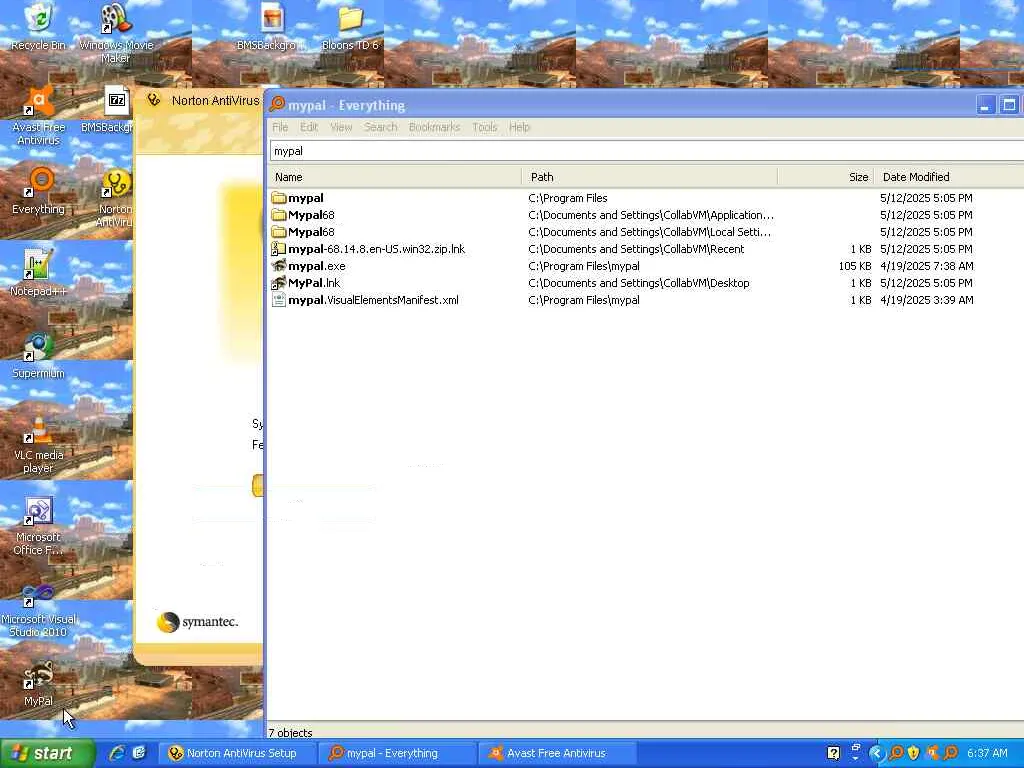Screen dimensions: 1024x768
Task: Click the 4/19/2025 3:39 AM date cell
Action: click(x=927, y=300)
